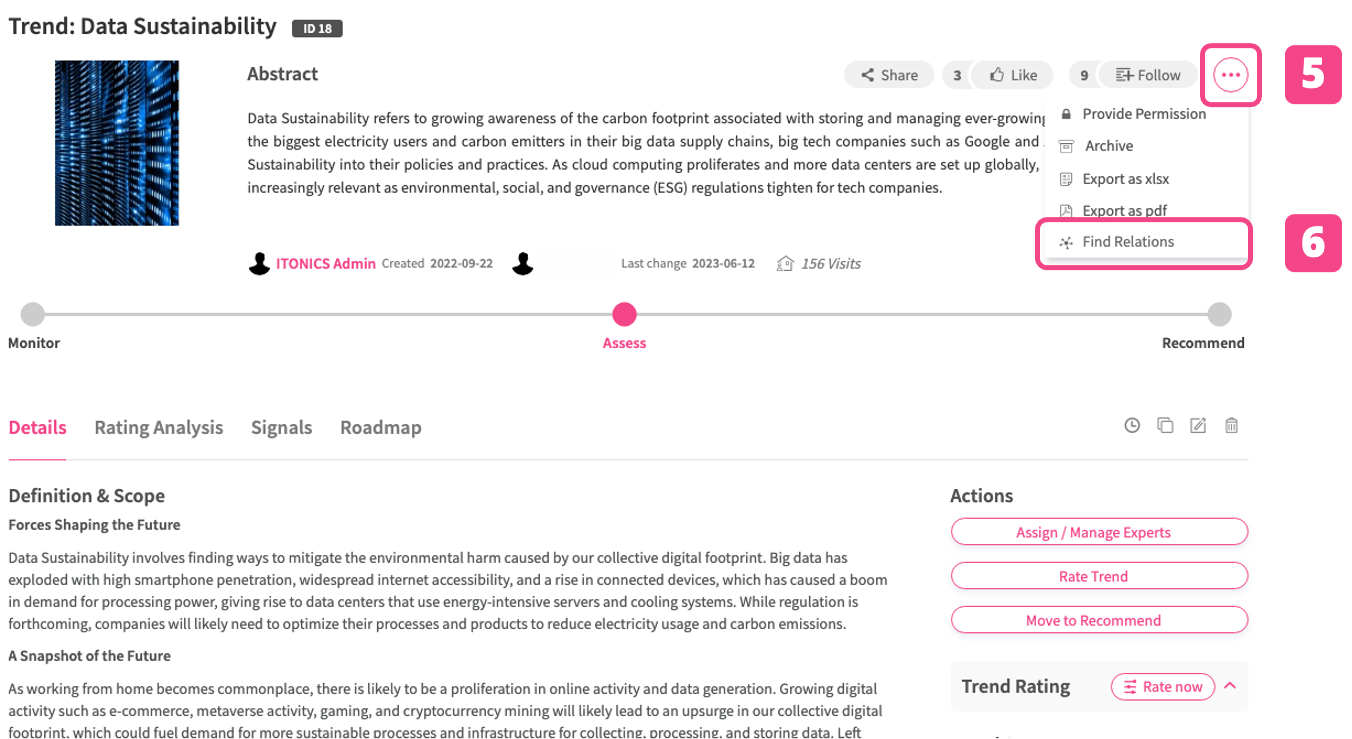Click the Data Sustainability trend thumbnail

(117, 143)
